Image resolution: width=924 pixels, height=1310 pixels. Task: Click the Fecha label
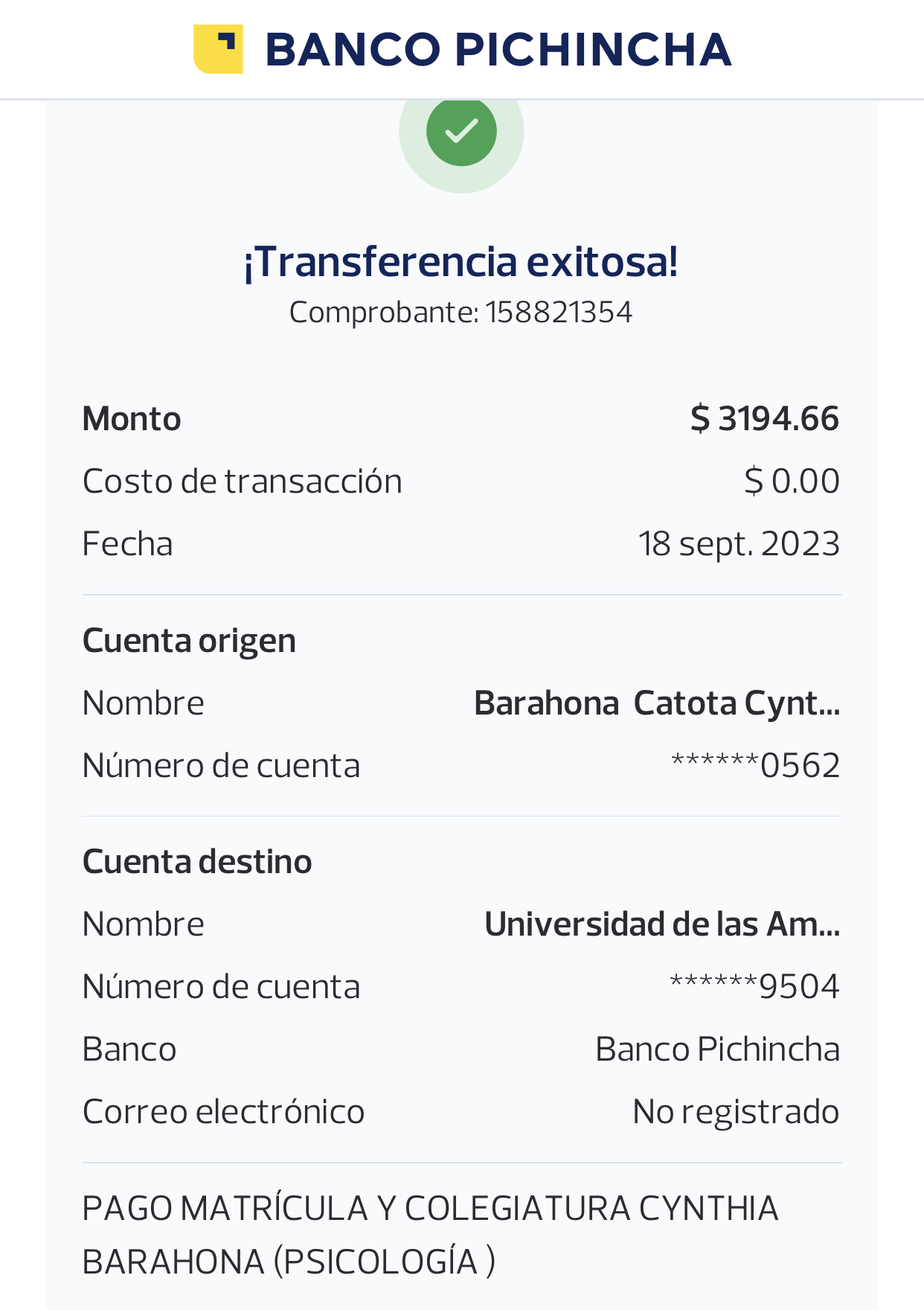127,543
